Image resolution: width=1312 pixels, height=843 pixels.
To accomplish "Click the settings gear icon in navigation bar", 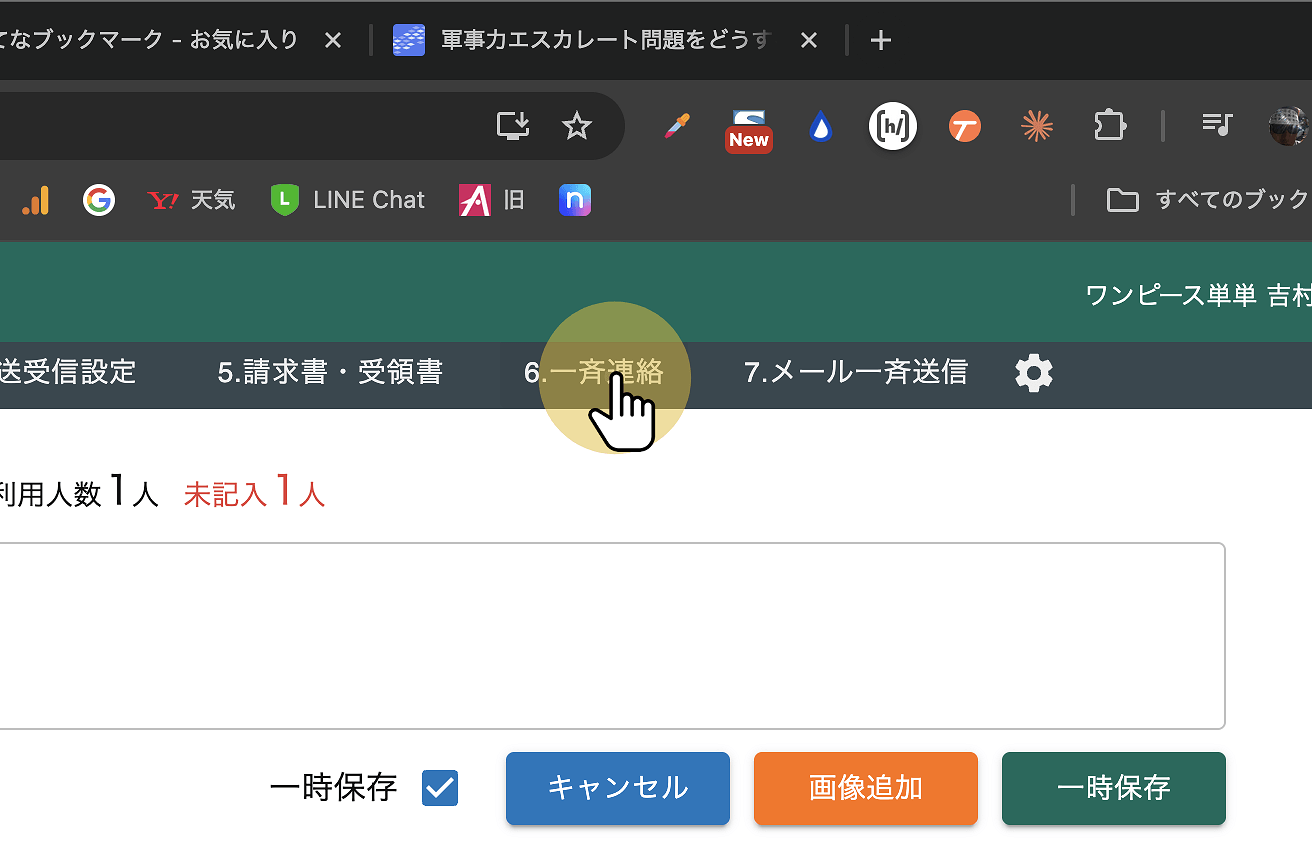I will click(x=1034, y=373).
